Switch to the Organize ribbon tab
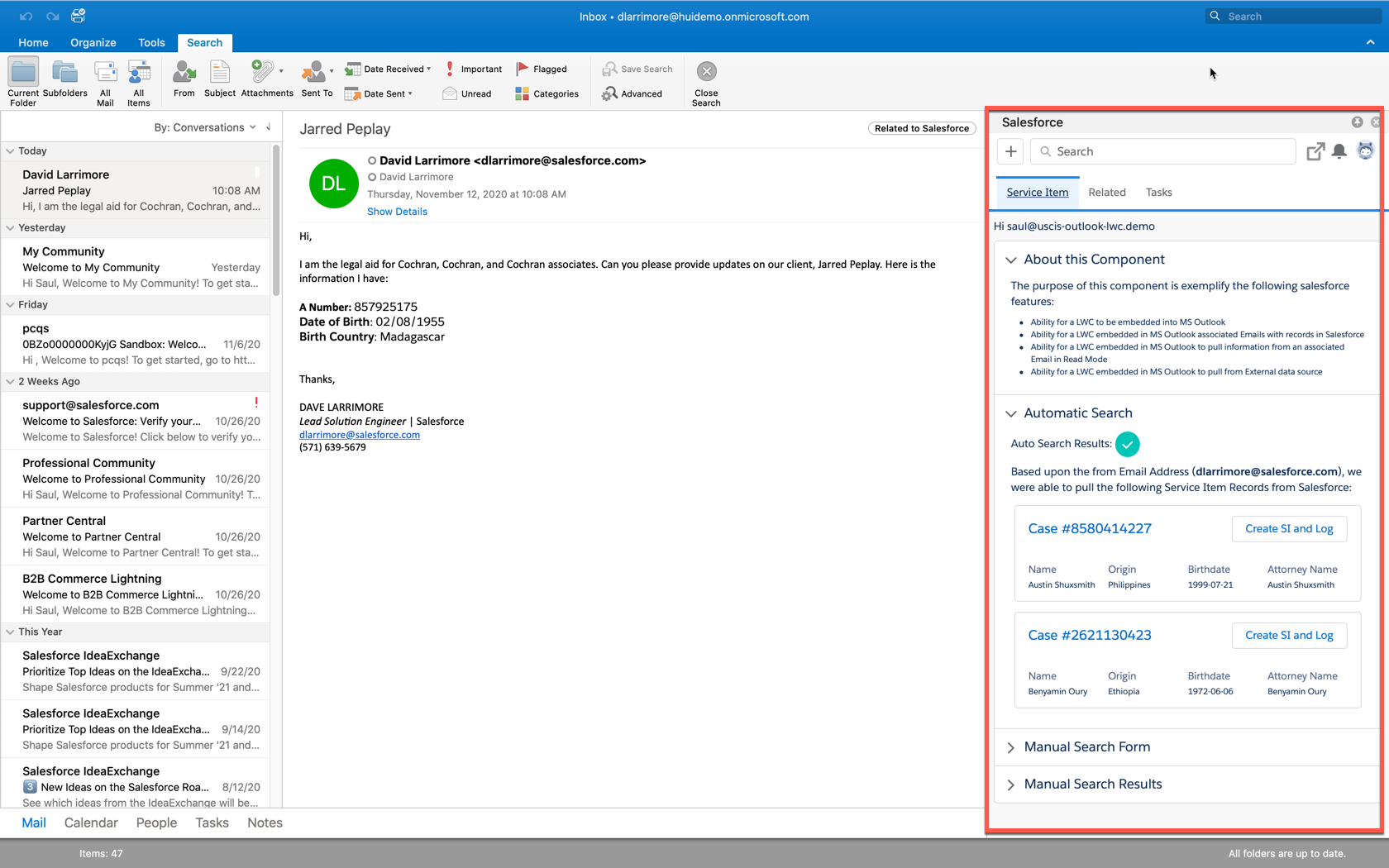Image resolution: width=1389 pixels, height=868 pixels. (93, 42)
